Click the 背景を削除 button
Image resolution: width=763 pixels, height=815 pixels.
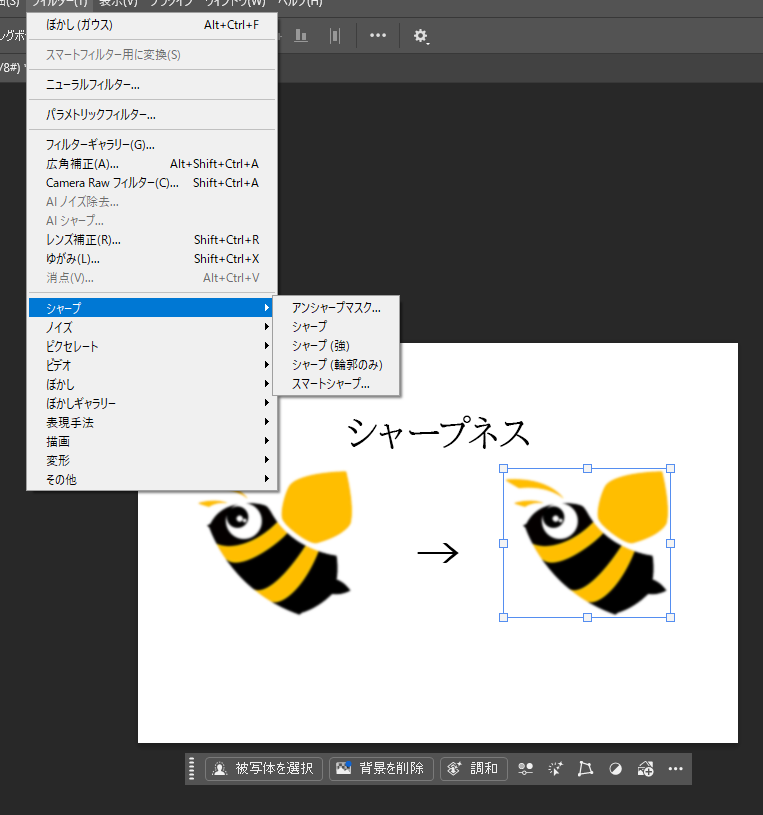[382, 768]
